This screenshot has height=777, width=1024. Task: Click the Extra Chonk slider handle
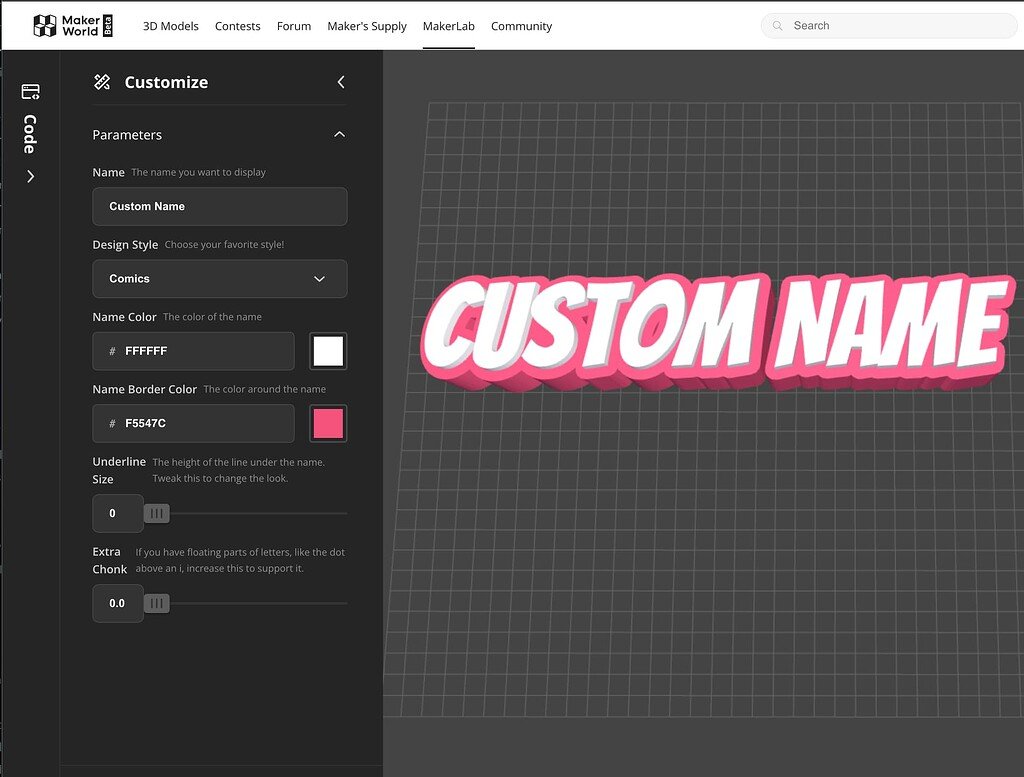(156, 603)
